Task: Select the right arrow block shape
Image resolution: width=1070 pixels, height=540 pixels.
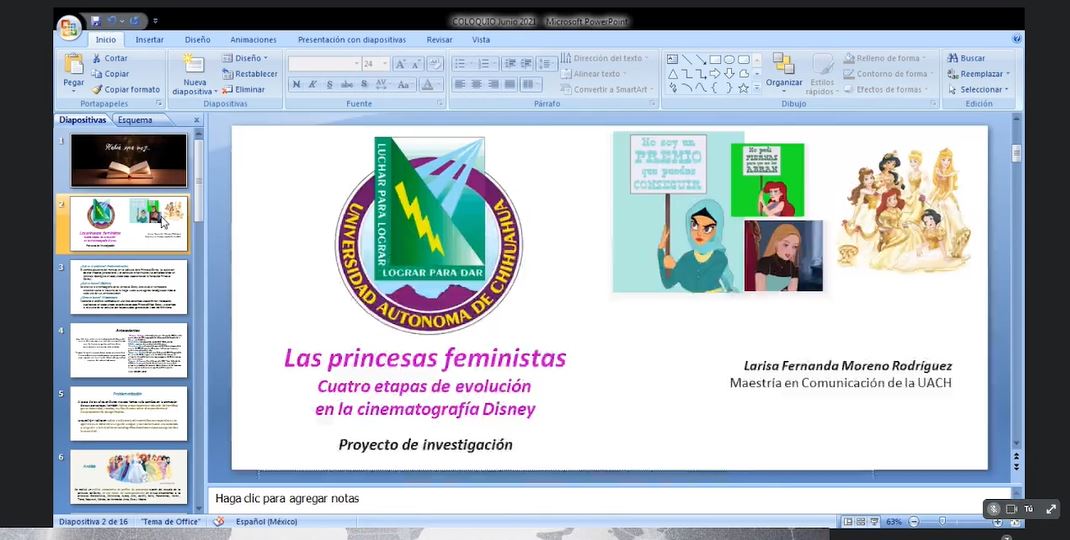Action: click(x=714, y=74)
